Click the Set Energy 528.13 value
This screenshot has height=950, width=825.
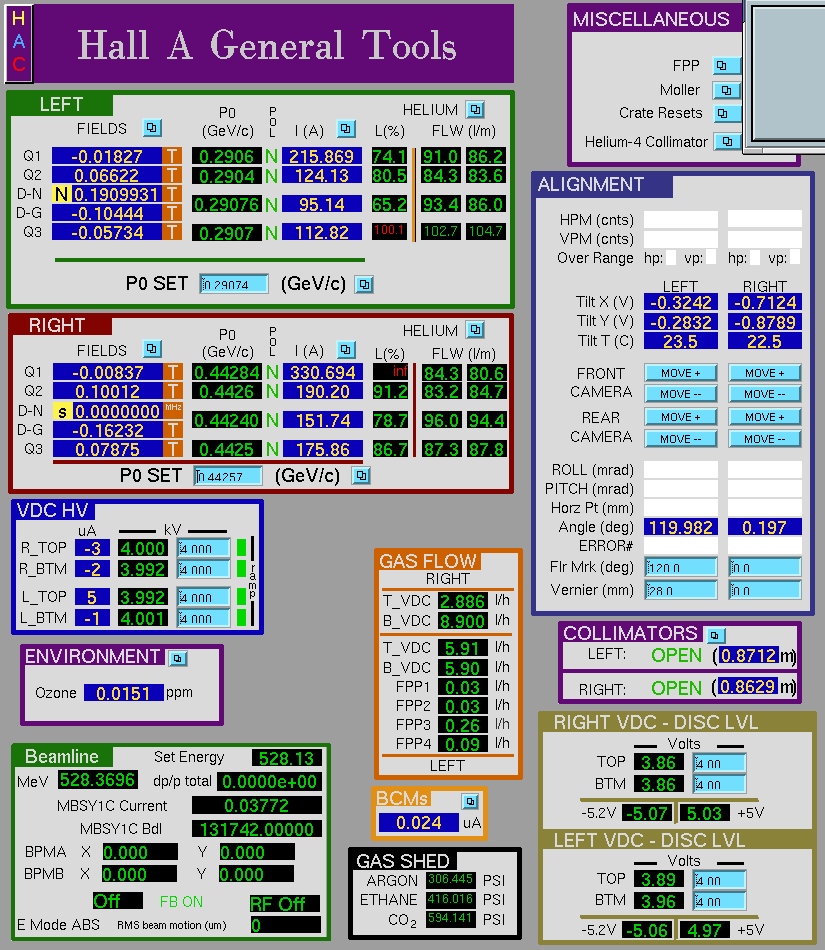click(287, 758)
